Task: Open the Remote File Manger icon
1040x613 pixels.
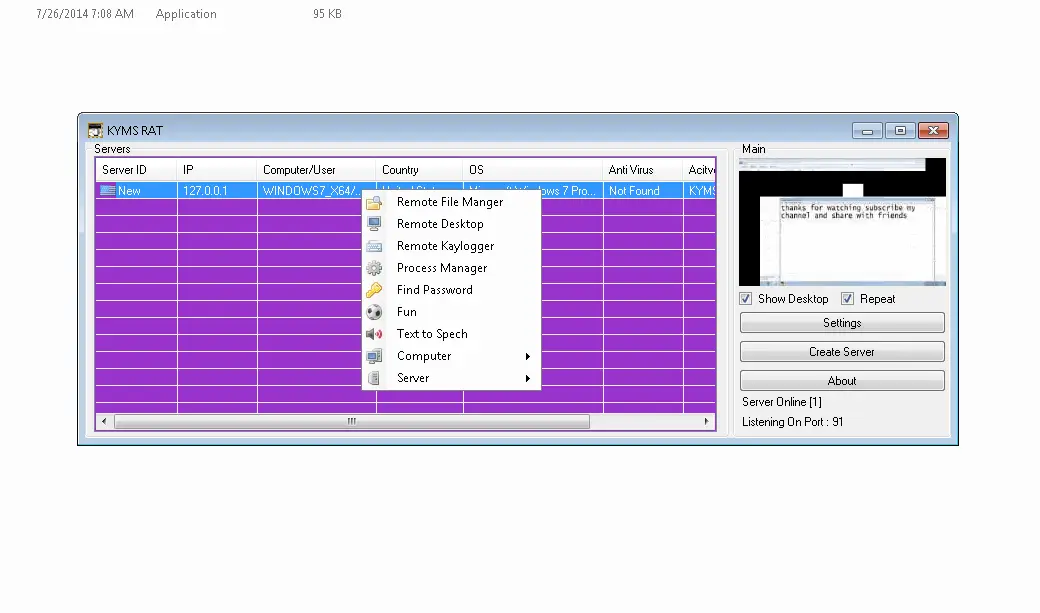Action: pyautogui.click(x=374, y=202)
